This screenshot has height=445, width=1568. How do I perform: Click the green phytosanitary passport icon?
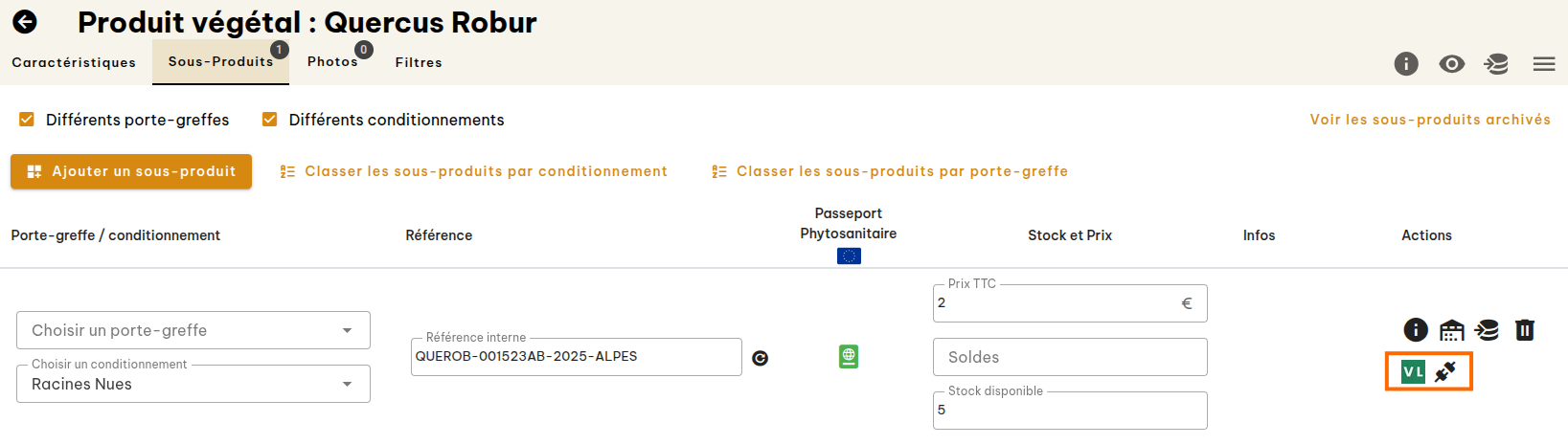tap(849, 357)
